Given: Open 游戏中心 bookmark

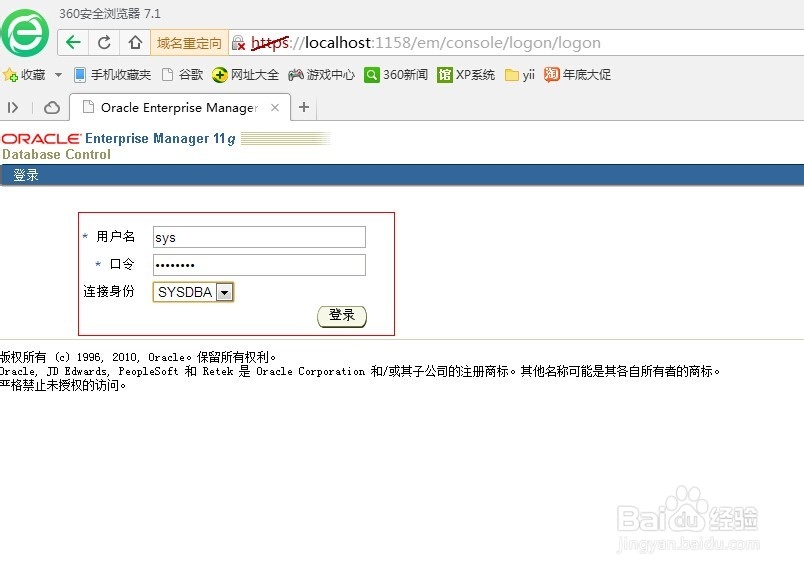Looking at the screenshot, I should [x=321, y=75].
